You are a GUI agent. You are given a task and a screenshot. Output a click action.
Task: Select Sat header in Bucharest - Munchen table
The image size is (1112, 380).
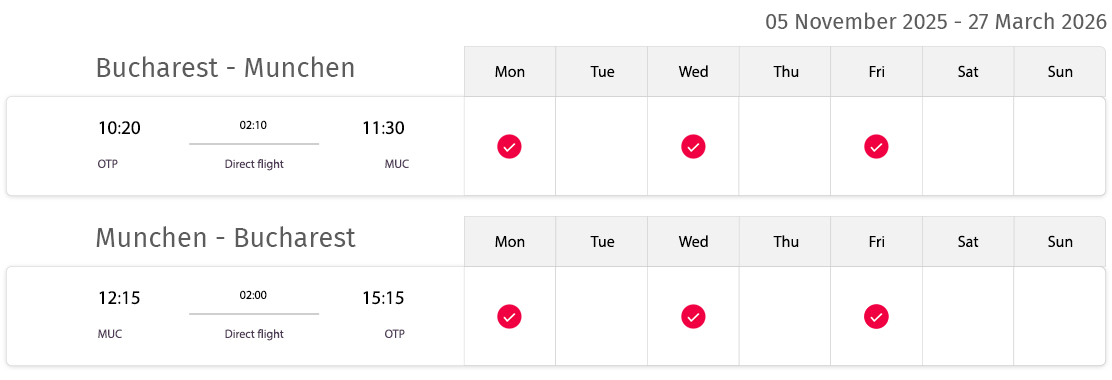click(968, 72)
